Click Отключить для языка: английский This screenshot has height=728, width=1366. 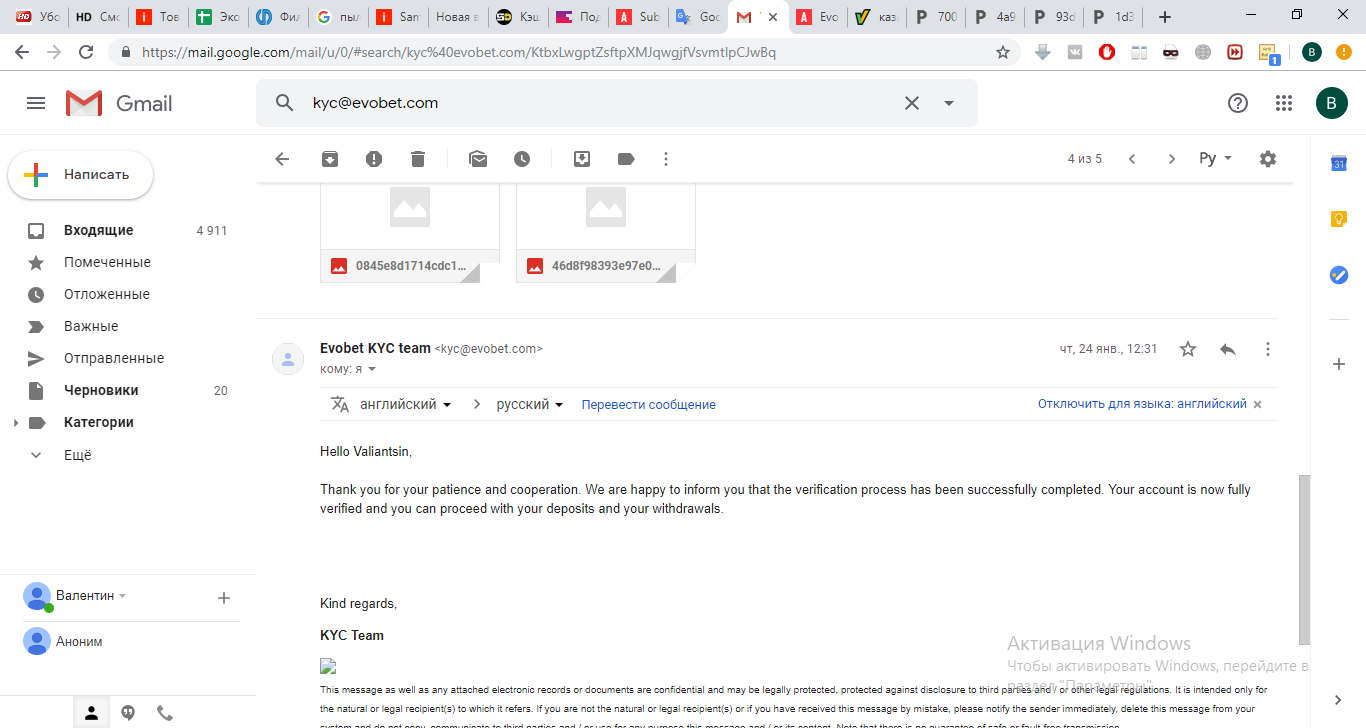point(1142,404)
